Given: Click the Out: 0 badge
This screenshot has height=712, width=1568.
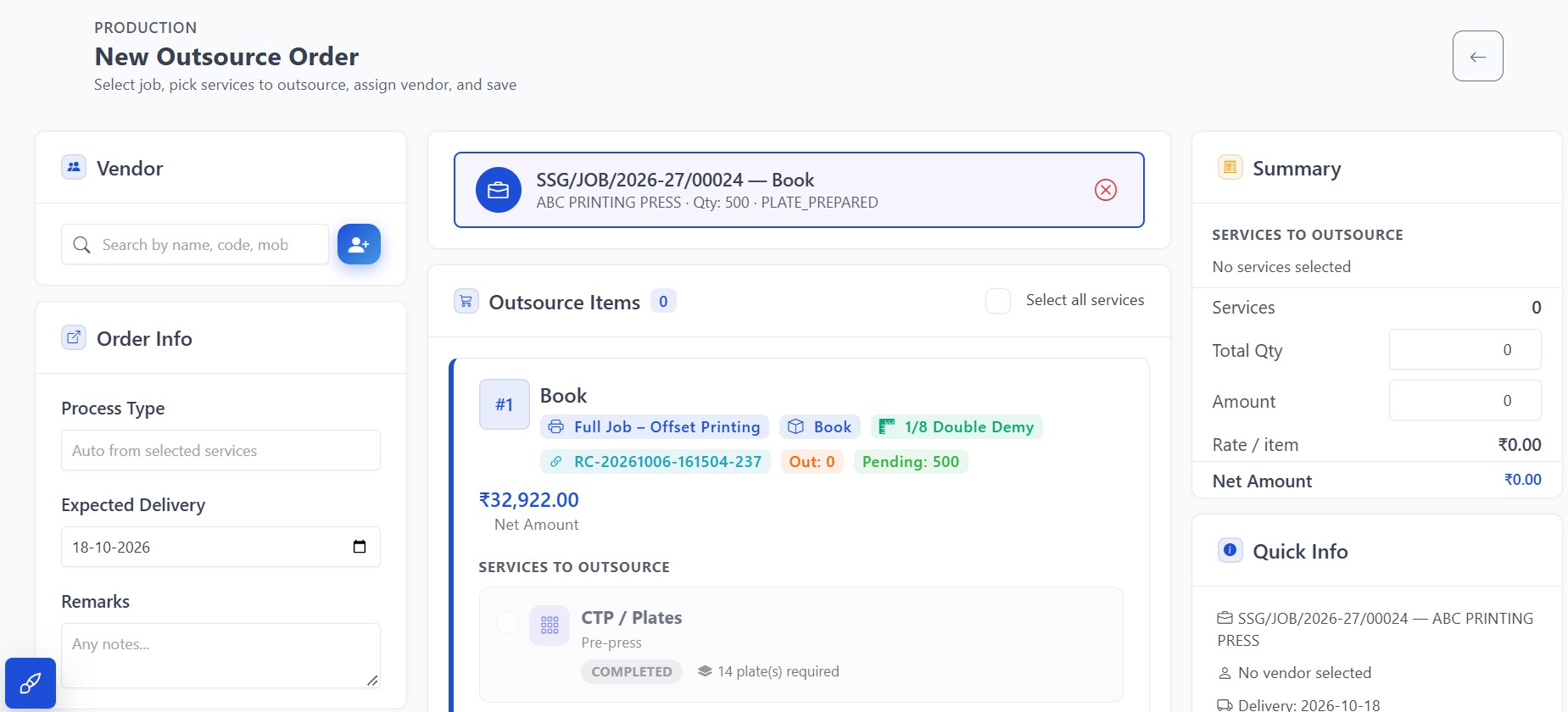Looking at the screenshot, I should pyautogui.click(x=812, y=462).
